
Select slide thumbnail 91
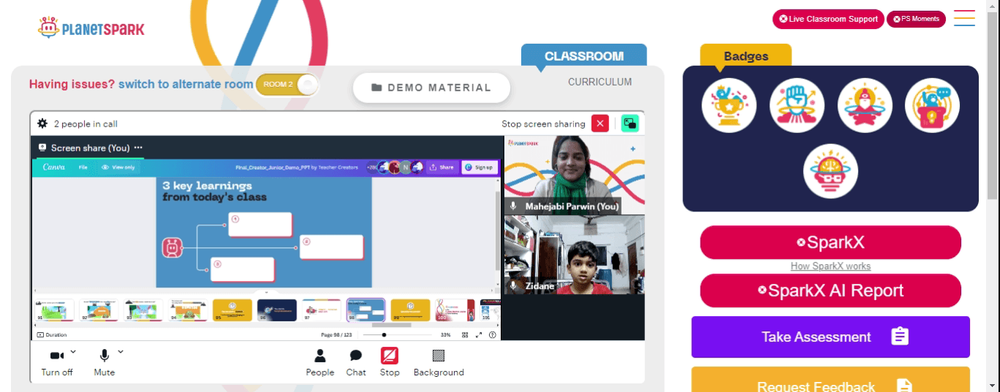pos(54,310)
